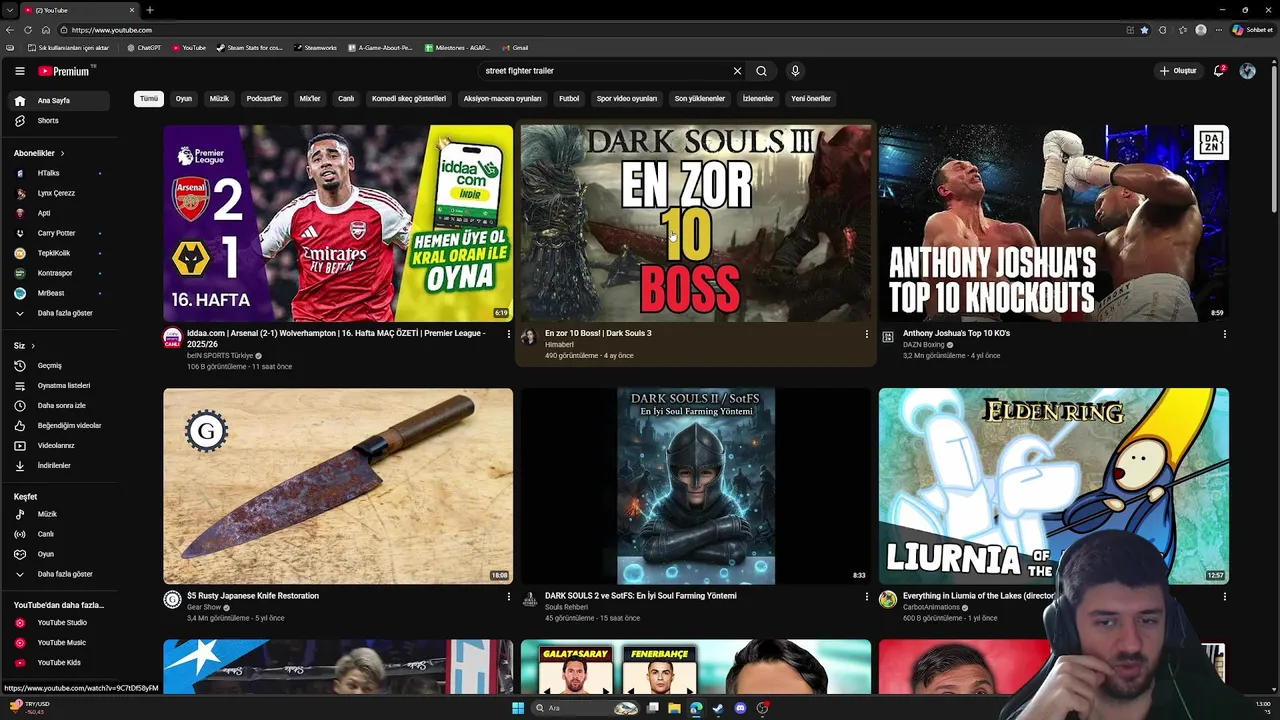Click the YouTube Premium logo

point(66,71)
